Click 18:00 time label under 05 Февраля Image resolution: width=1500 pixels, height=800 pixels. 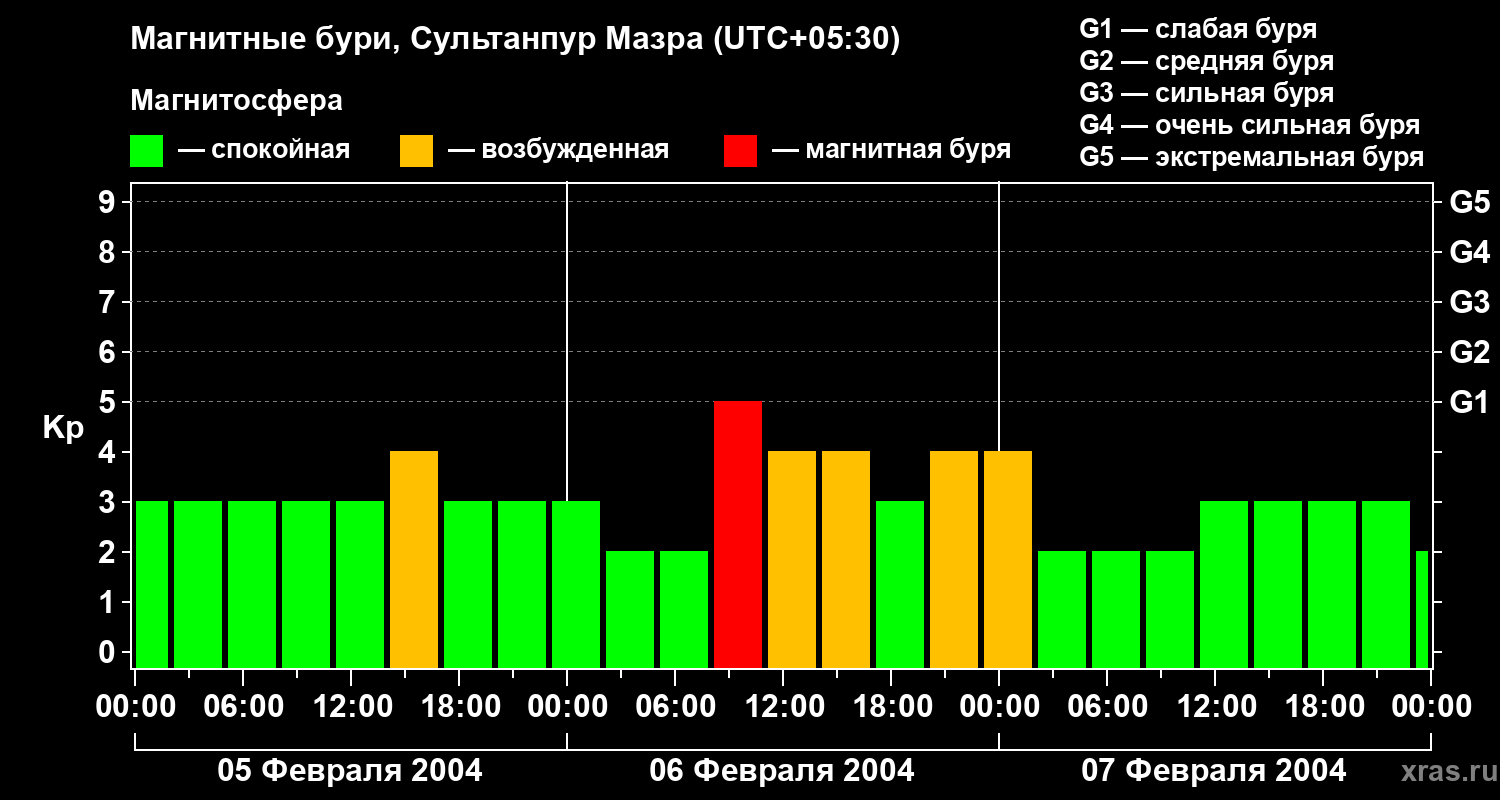coord(459,707)
